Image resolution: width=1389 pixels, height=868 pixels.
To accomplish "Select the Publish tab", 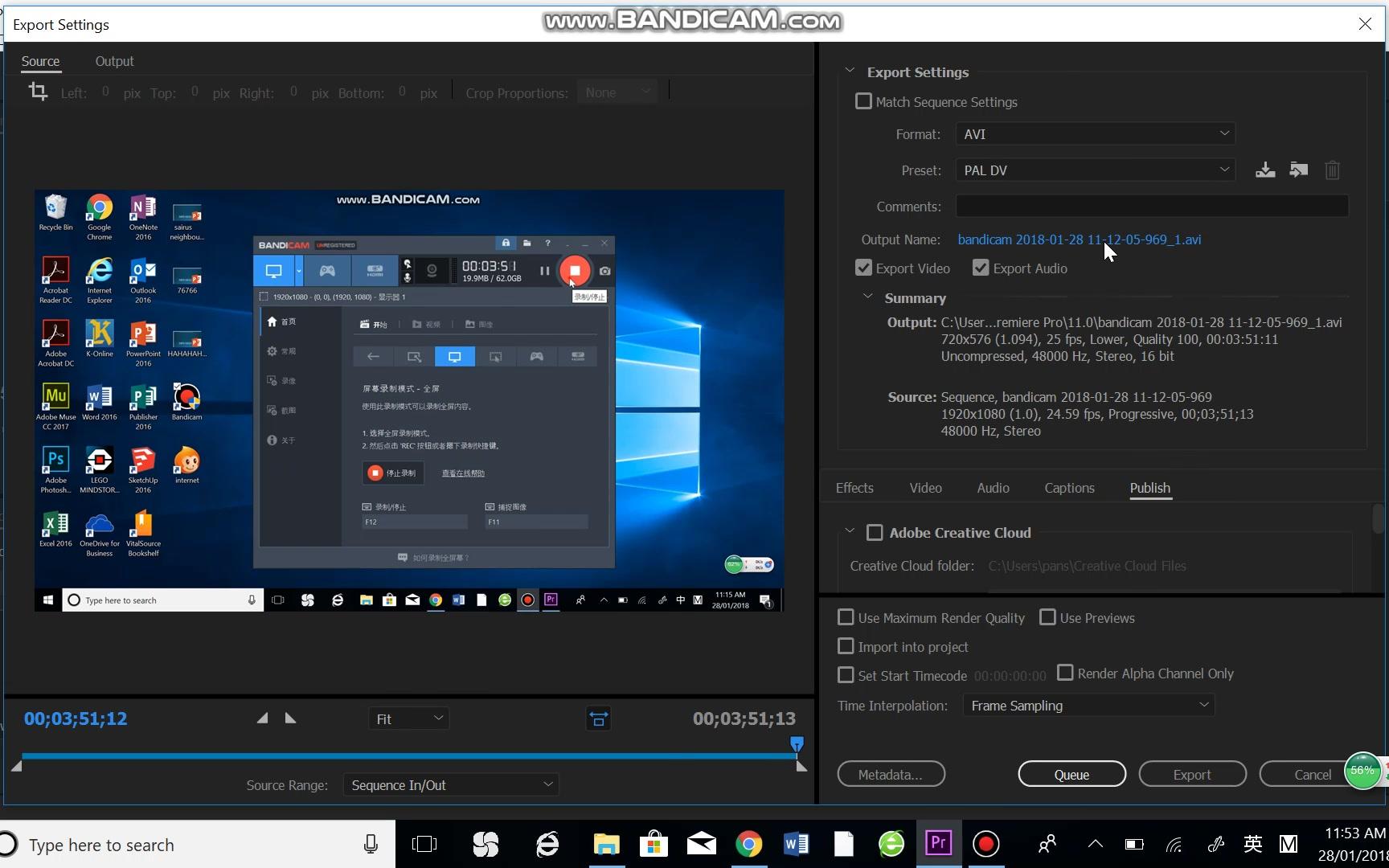I will click(x=1150, y=488).
